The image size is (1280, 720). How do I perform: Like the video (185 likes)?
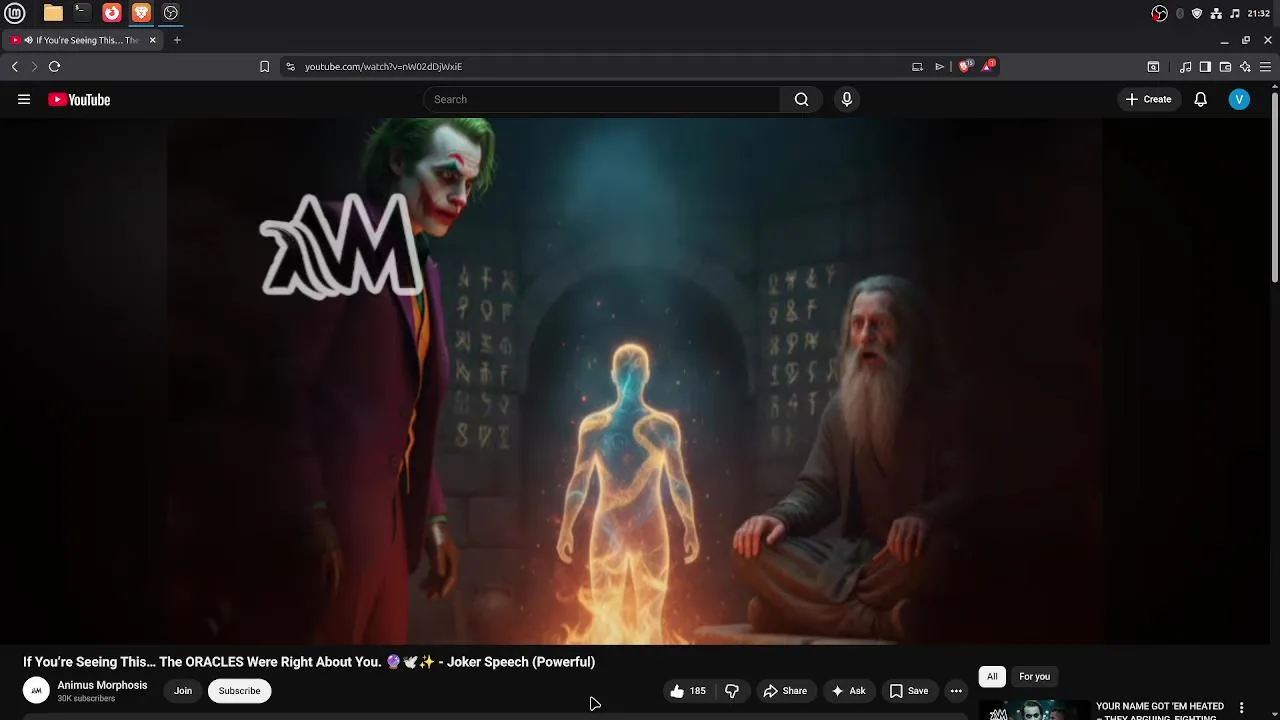click(x=688, y=691)
